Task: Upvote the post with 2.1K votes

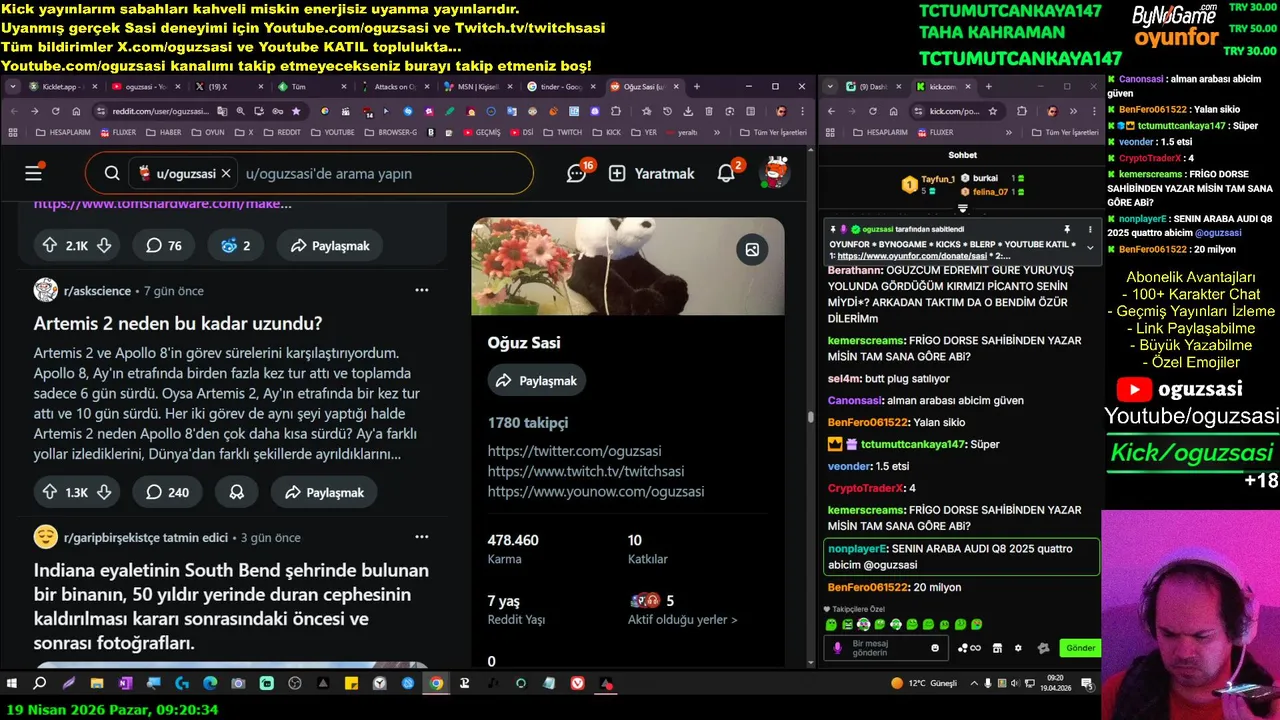Action: tap(49, 245)
